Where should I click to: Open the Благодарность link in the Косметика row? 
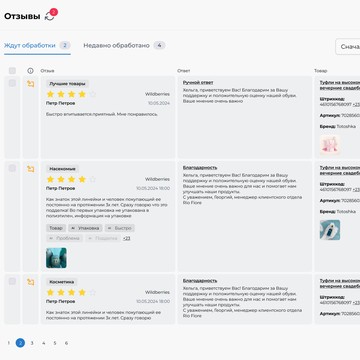(x=200, y=281)
